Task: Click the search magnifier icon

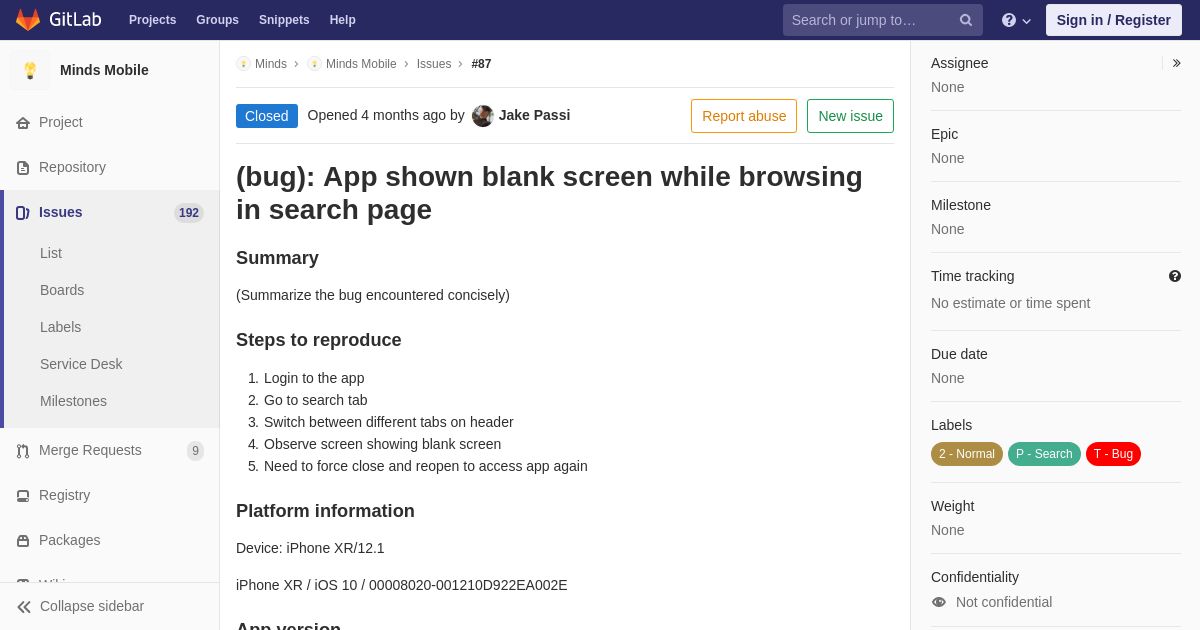Action: click(x=966, y=20)
